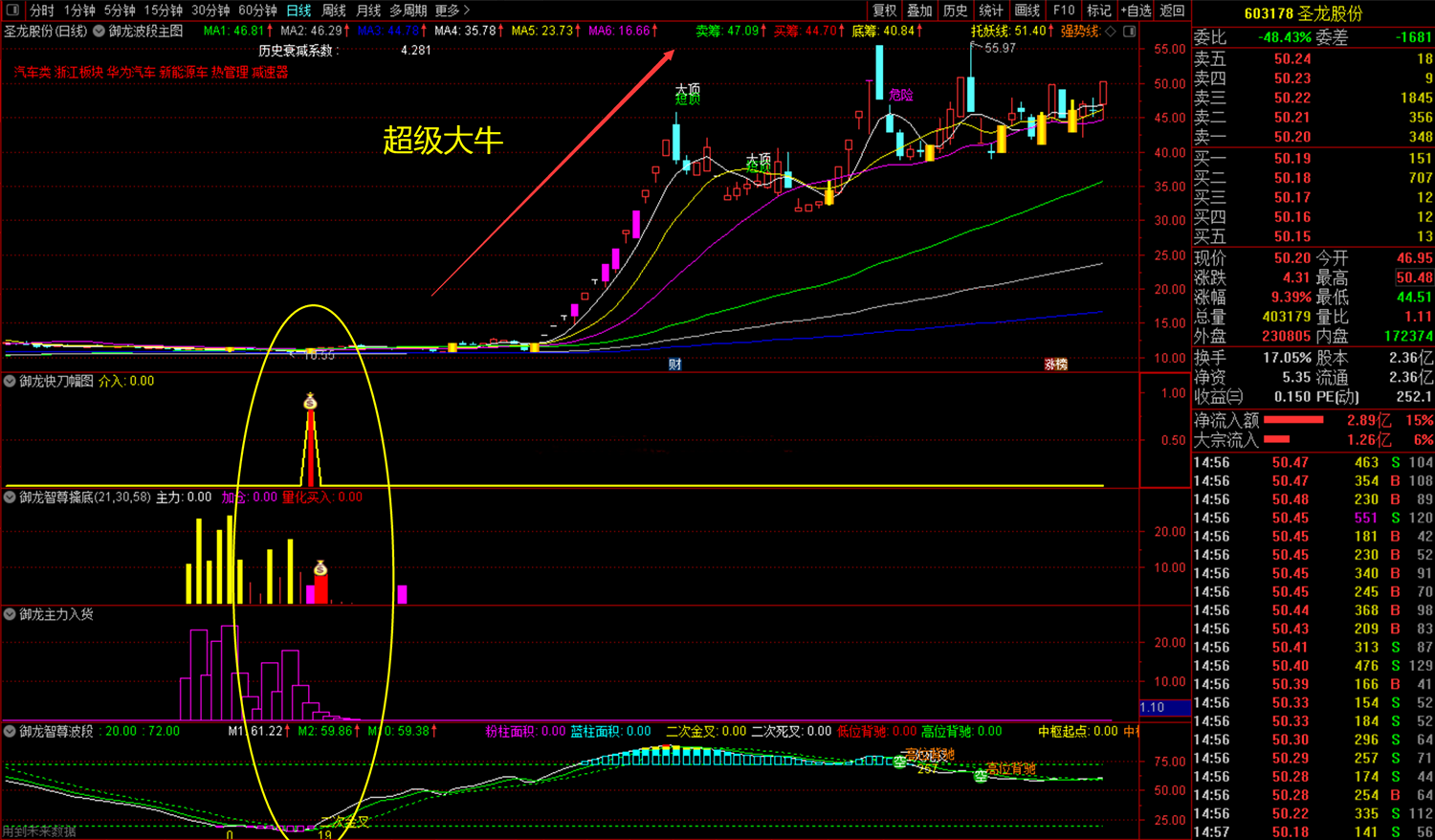Add stock via the +自选 button

(1136, 11)
